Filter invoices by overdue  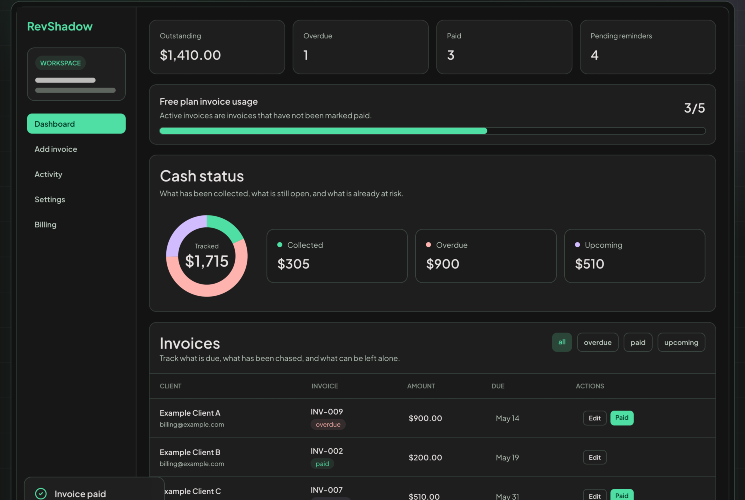point(598,342)
